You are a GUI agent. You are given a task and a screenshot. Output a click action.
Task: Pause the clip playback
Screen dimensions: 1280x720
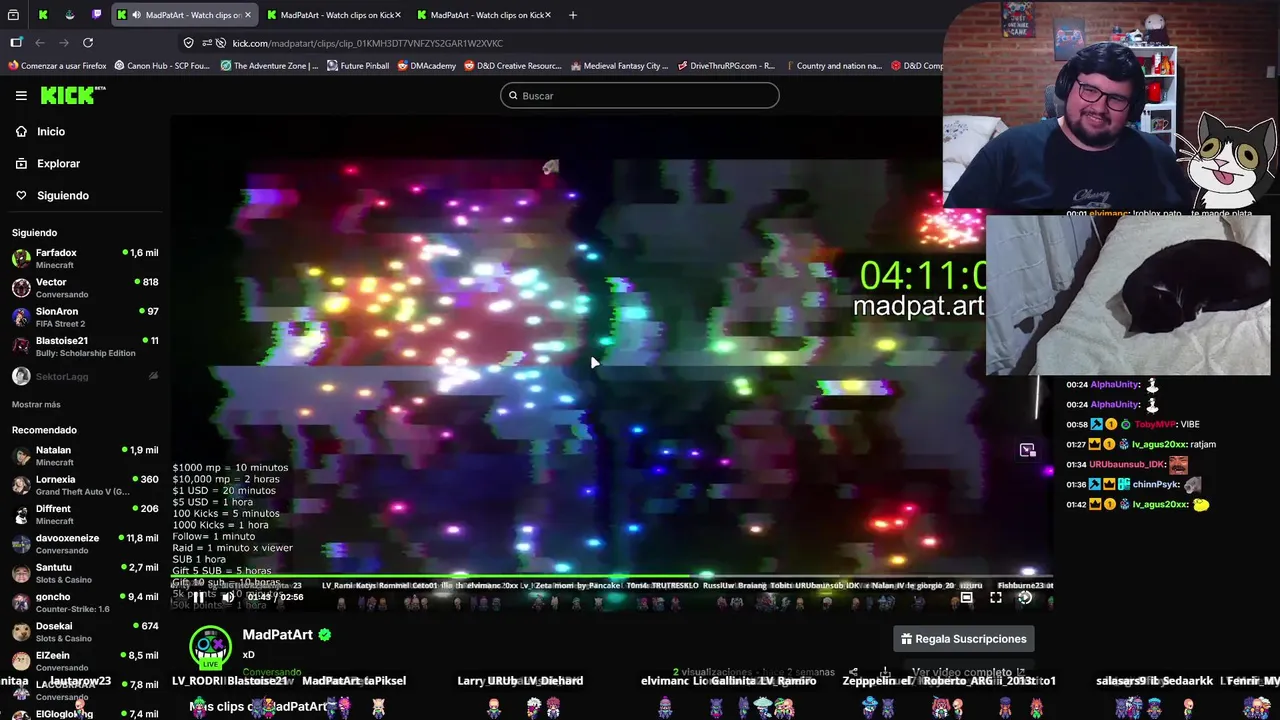pos(198,597)
